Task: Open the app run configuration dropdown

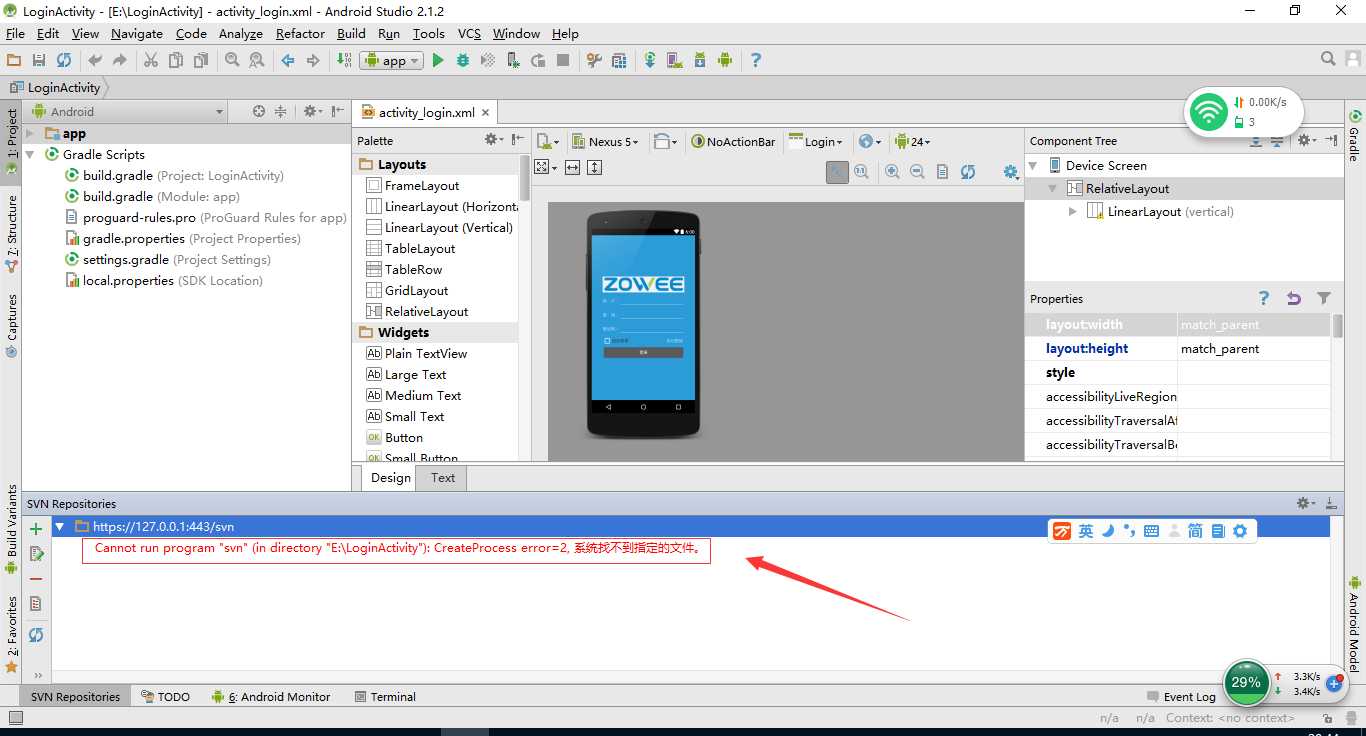Action: point(391,60)
